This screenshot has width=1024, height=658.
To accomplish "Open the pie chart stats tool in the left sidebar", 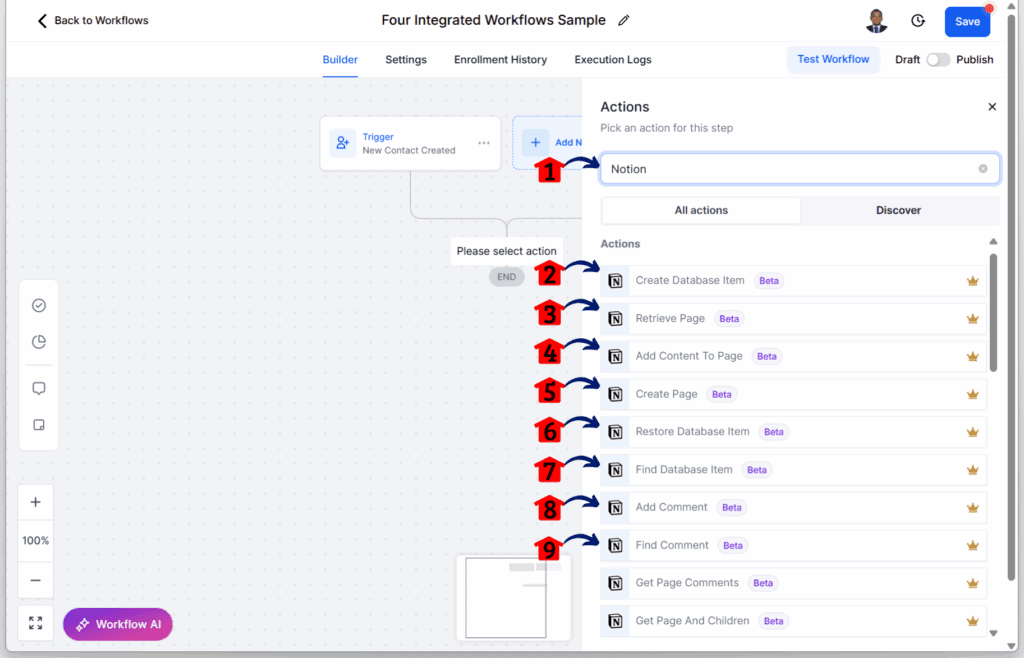I will point(39,342).
